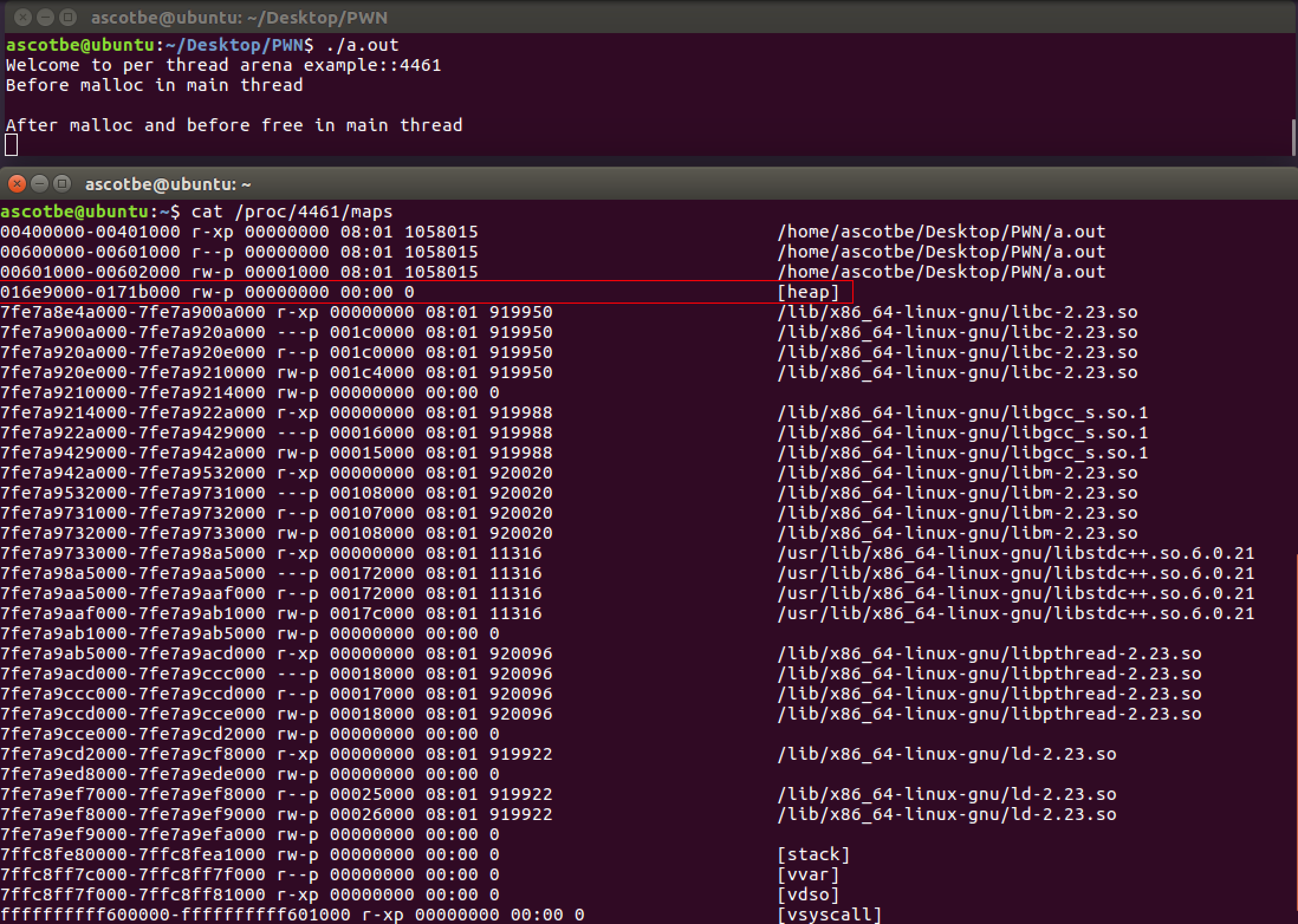Click the './a.out' command text

[362, 45]
